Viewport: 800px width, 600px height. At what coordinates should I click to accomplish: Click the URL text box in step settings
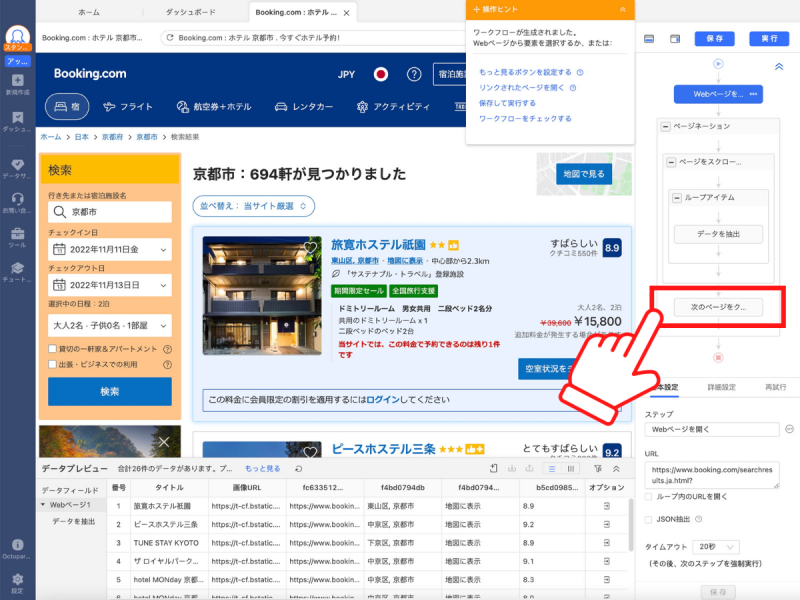(x=712, y=475)
